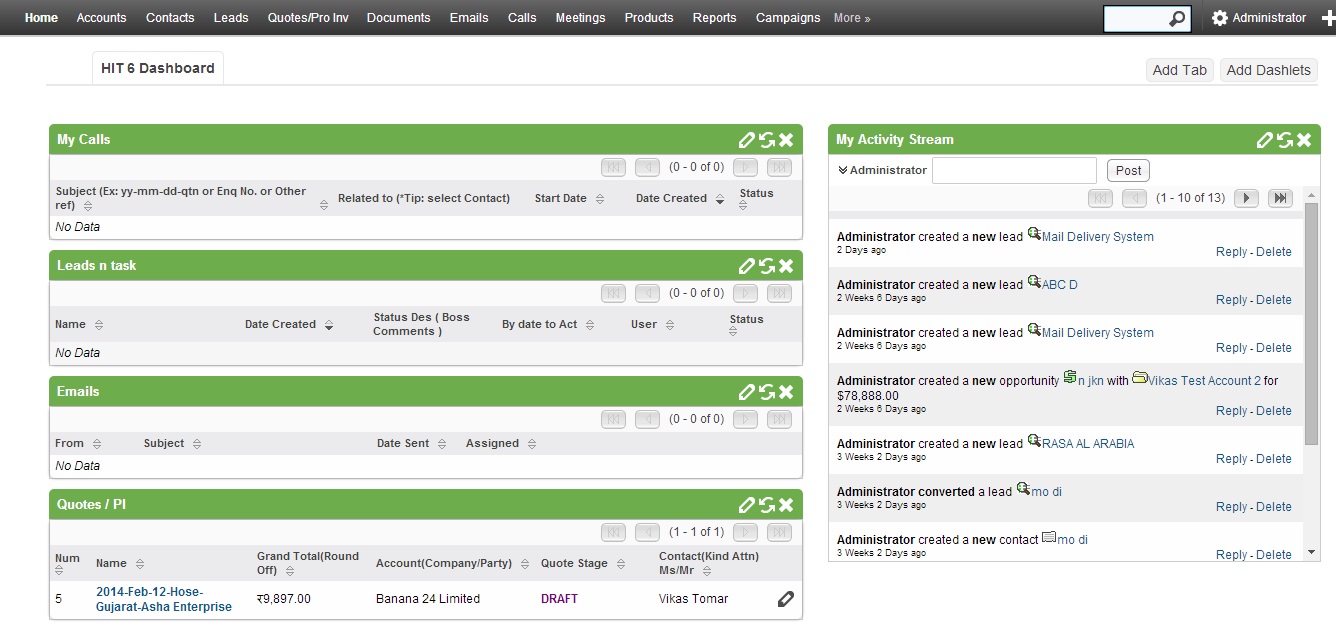Sort Leads n task by User column

click(669, 325)
